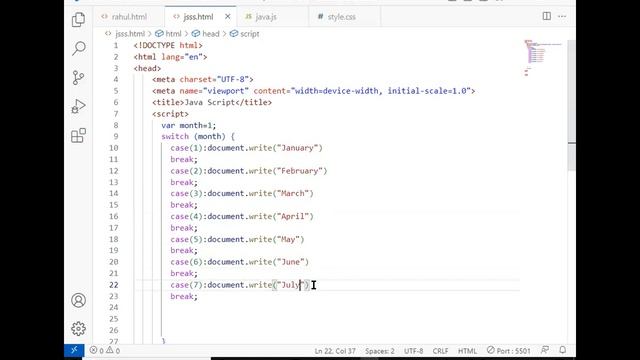
Task: Click the UTF-8 encoding selector
Action: 413,351
